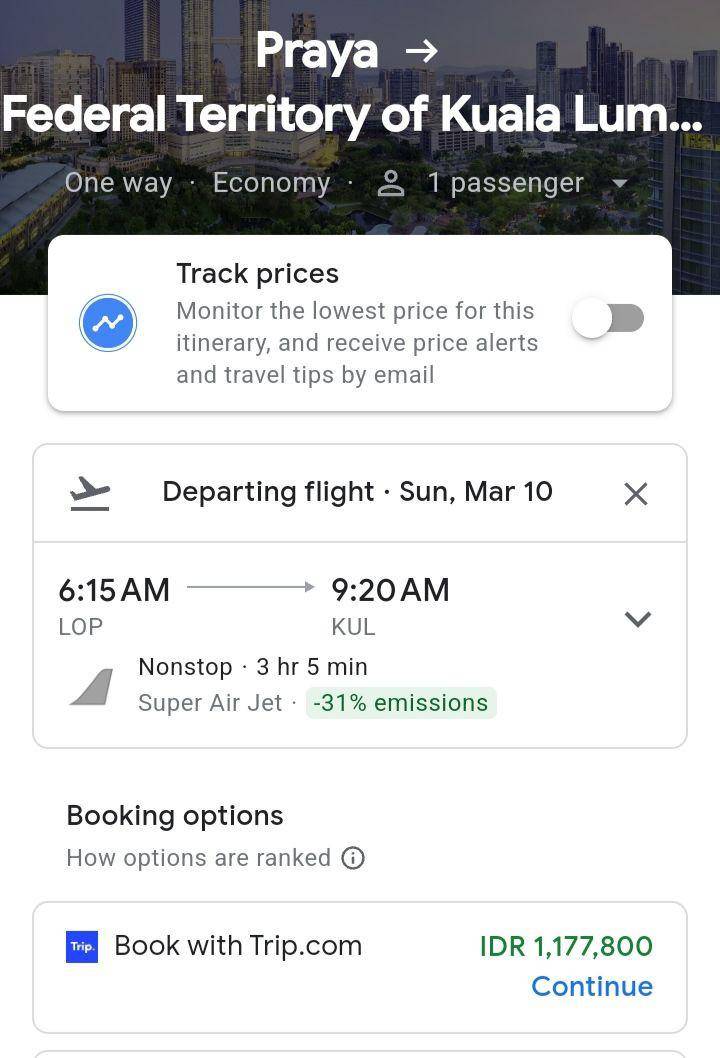Click the -31% emissions badge
This screenshot has width=720, height=1058.
(x=401, y=703)
